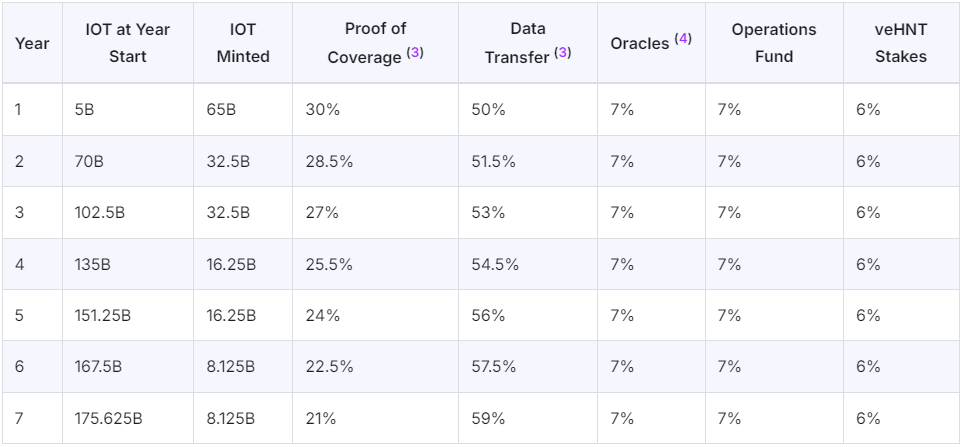
Task: Open footnote 3 beside Data Transfer header
Action: click(562, 54)
